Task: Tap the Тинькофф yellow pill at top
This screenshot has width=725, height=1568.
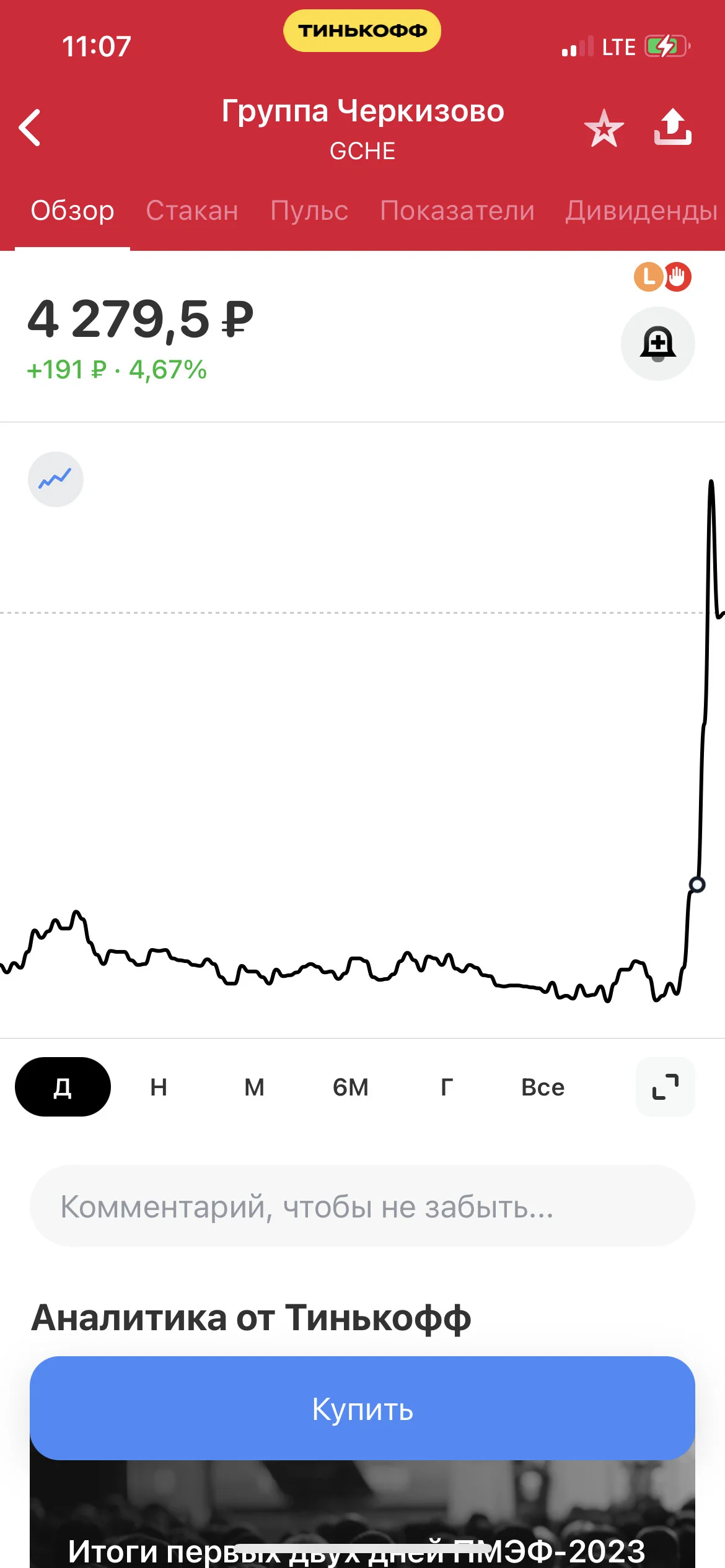Action: 362,30
